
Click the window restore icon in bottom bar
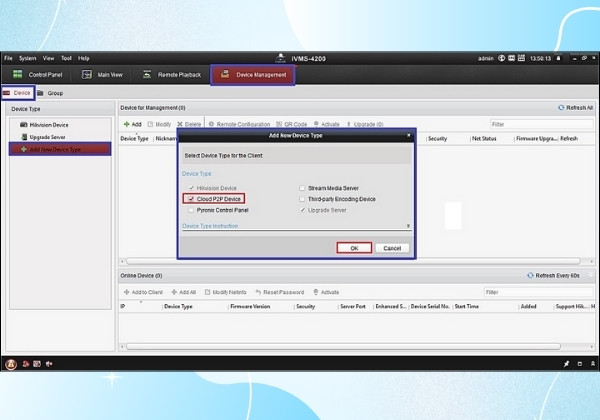click(580, 364)
